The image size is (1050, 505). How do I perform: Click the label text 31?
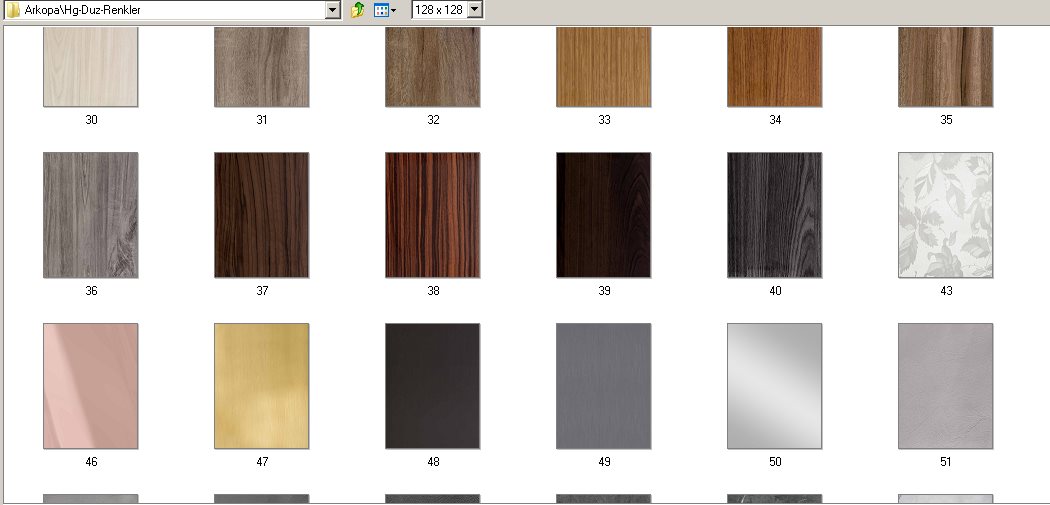[262, 120]
